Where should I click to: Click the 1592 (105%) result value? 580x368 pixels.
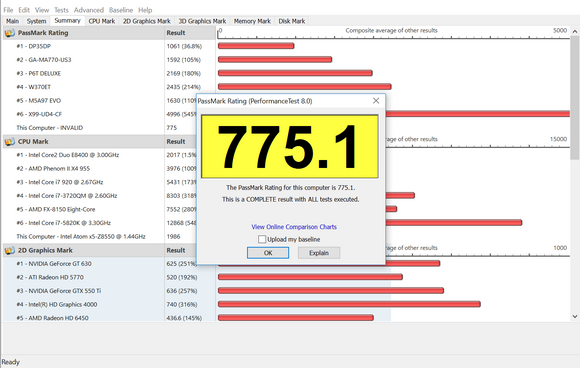(x=183, y=60)
